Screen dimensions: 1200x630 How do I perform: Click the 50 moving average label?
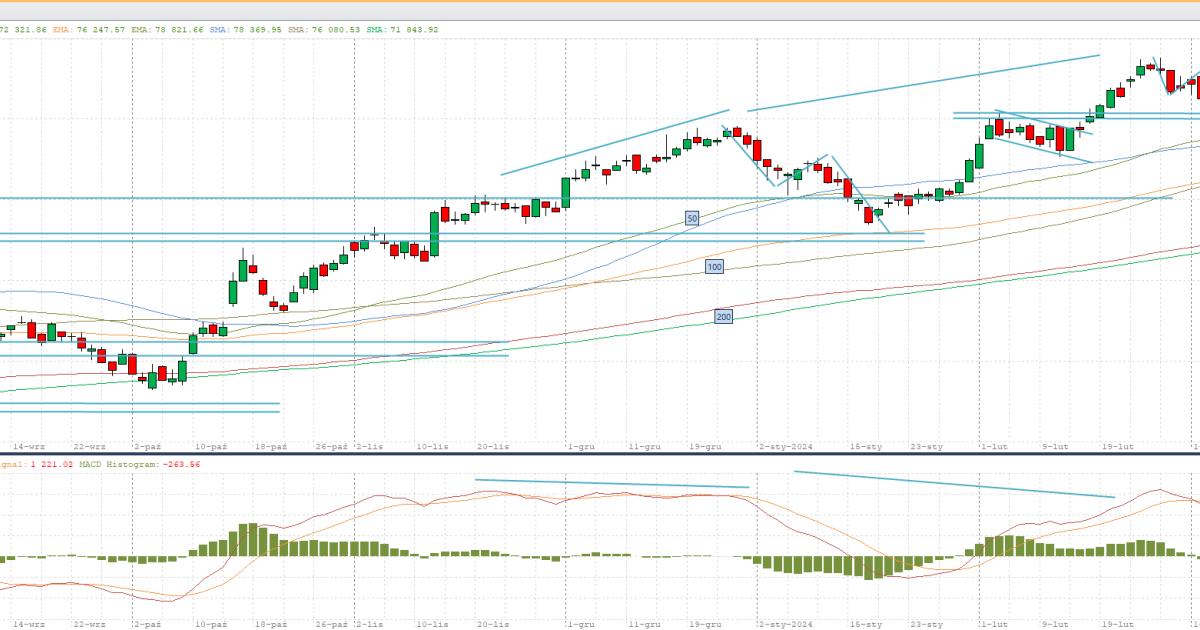click(692, 218)
